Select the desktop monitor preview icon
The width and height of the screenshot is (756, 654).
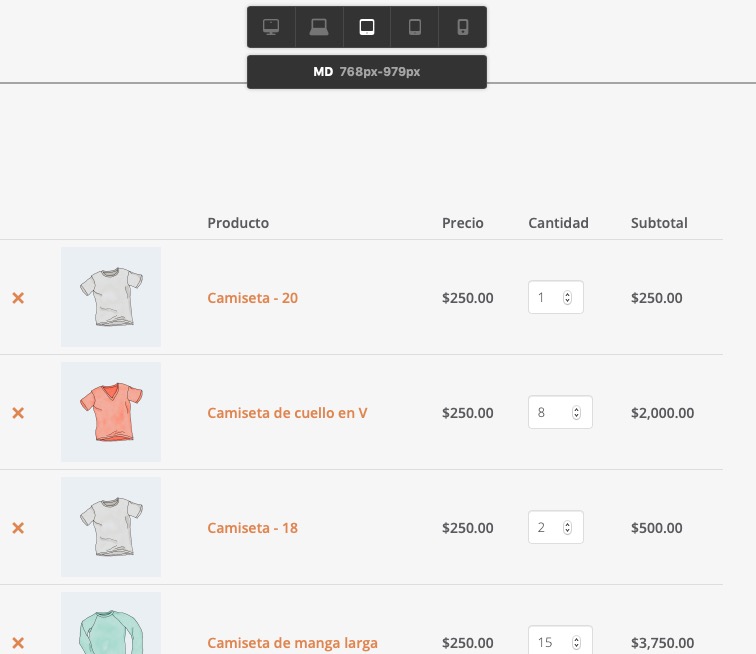point(271,27)
